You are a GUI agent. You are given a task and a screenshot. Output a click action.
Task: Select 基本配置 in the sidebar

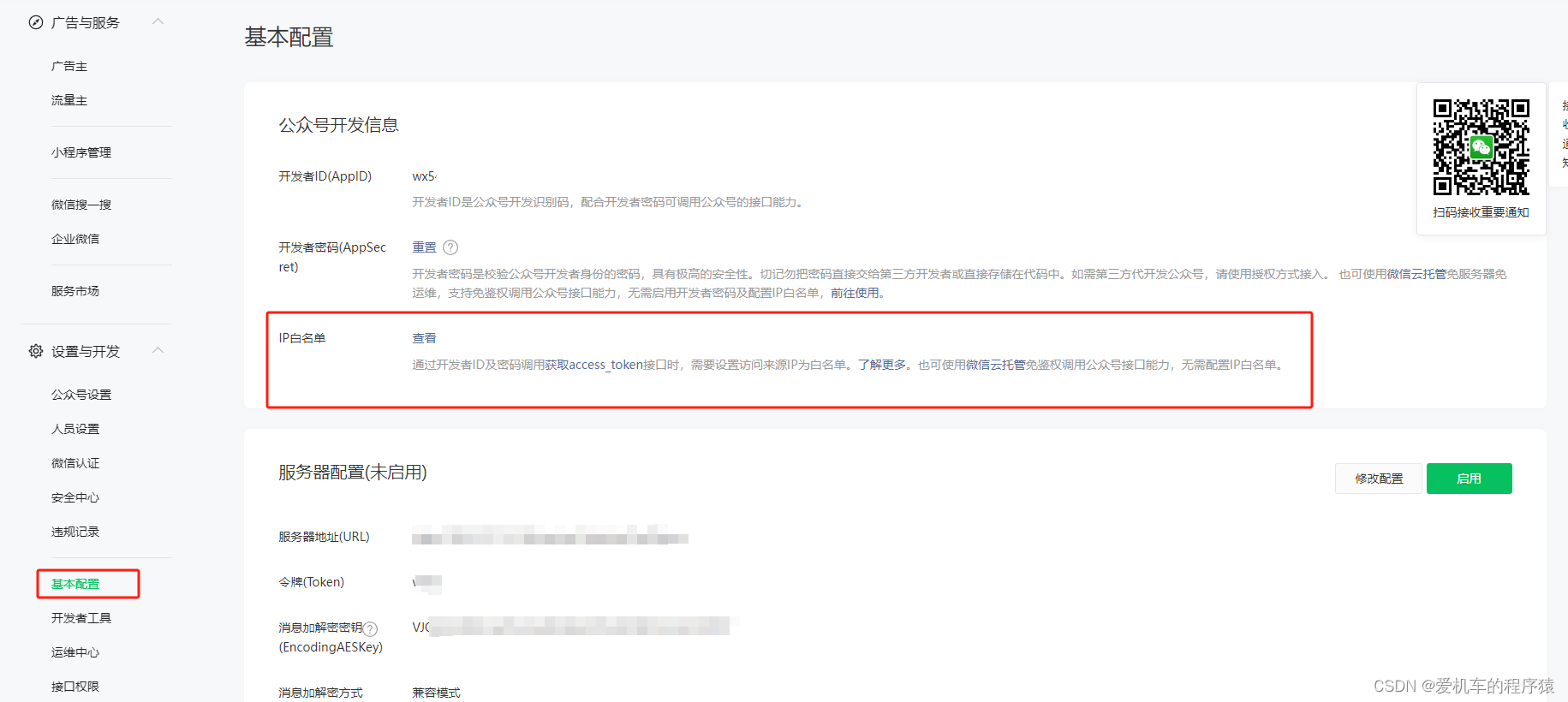pyautogui.click(x=75, y=584)
